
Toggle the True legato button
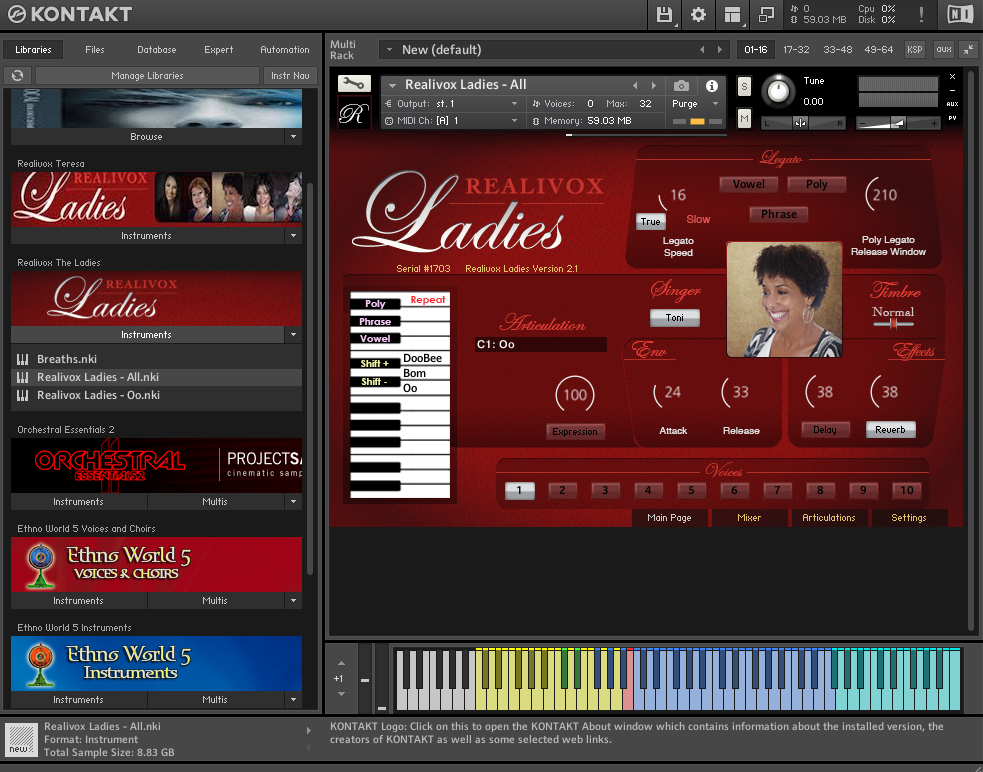[650, 221]
